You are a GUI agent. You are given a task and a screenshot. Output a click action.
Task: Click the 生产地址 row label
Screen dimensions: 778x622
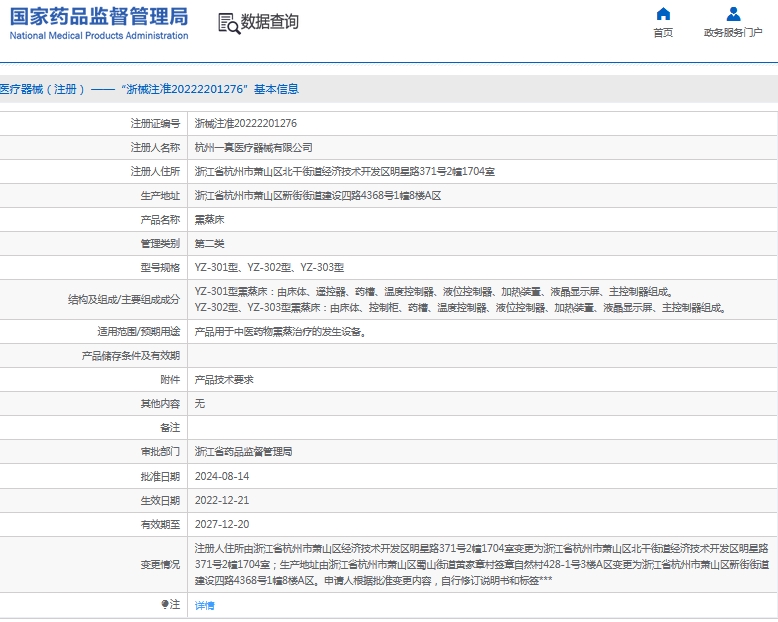(160, 195)
